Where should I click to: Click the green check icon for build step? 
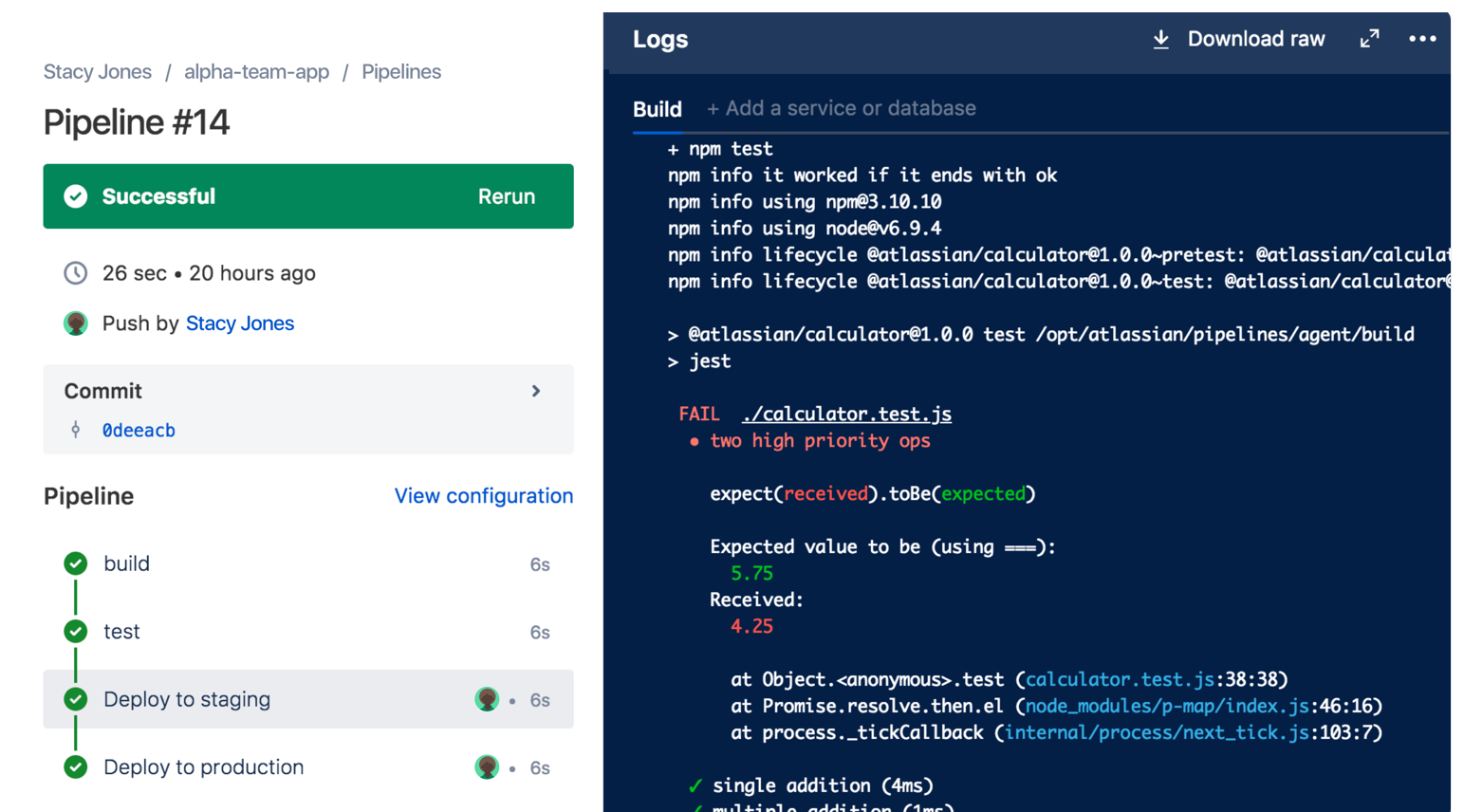pos(76,563)
